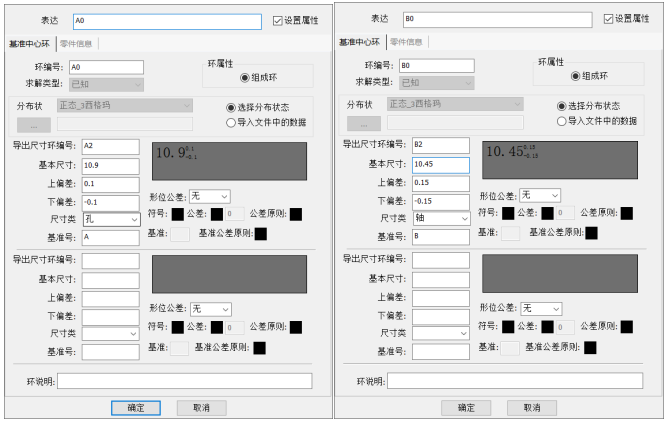Click the 符号 black symbol box beside A2 section

click(x=178, y=213)
